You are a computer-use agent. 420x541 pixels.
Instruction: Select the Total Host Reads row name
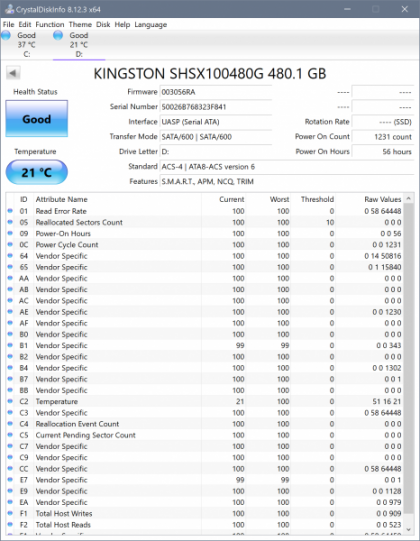[x=63, y=525]
